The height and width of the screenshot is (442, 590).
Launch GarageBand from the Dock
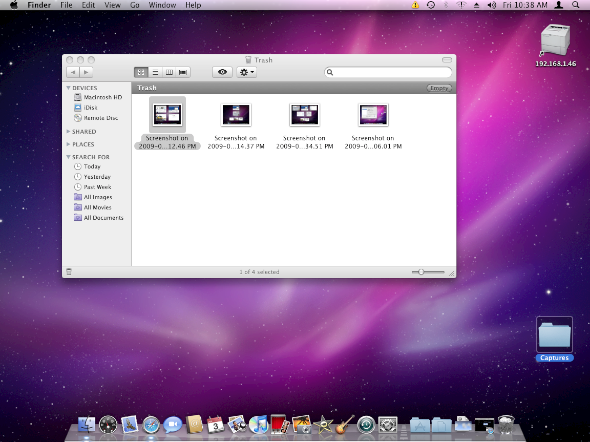(x=345, y=425)
